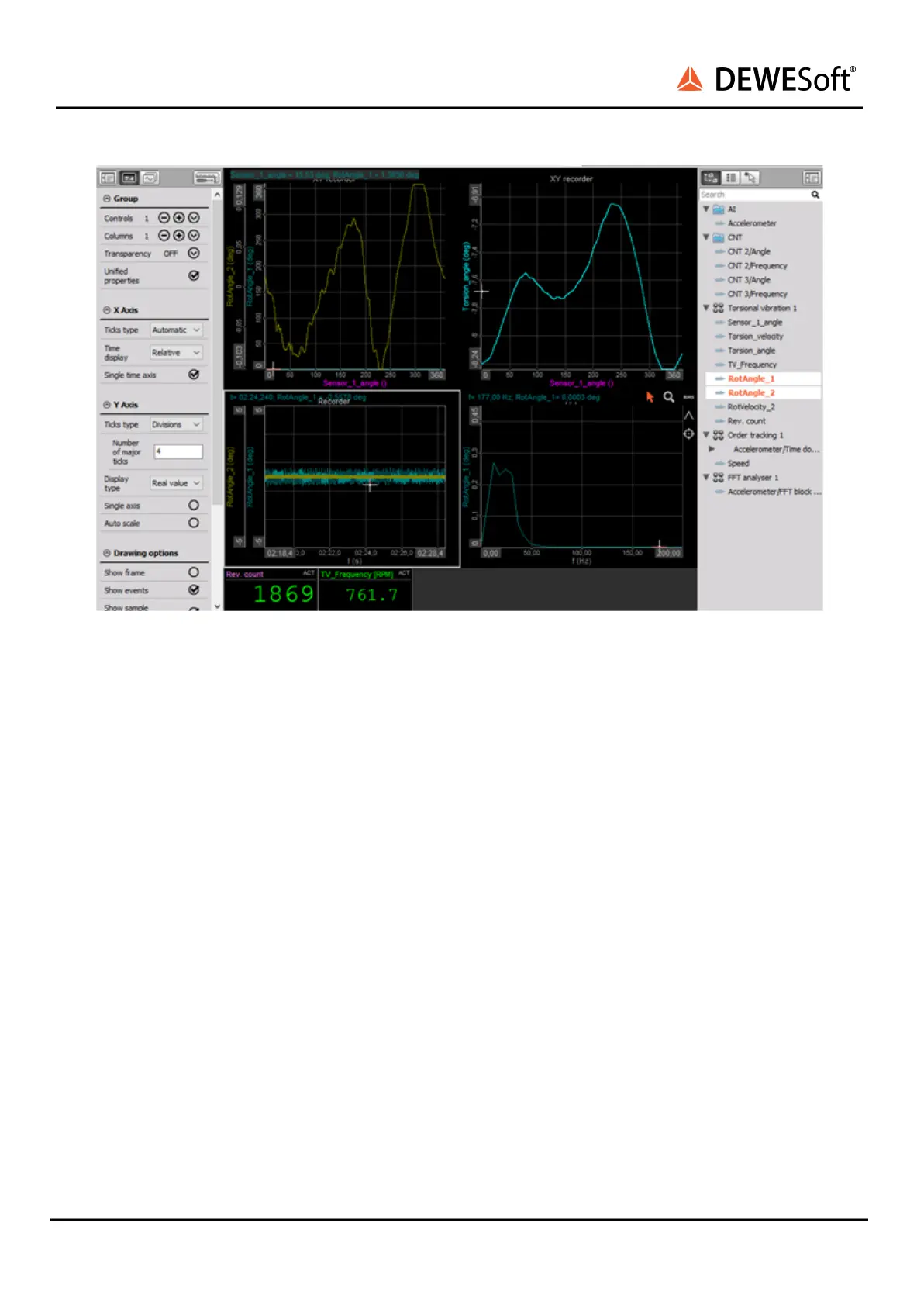
Task: Click the search magnifier icon in channel list
Action: coord(815,195)
